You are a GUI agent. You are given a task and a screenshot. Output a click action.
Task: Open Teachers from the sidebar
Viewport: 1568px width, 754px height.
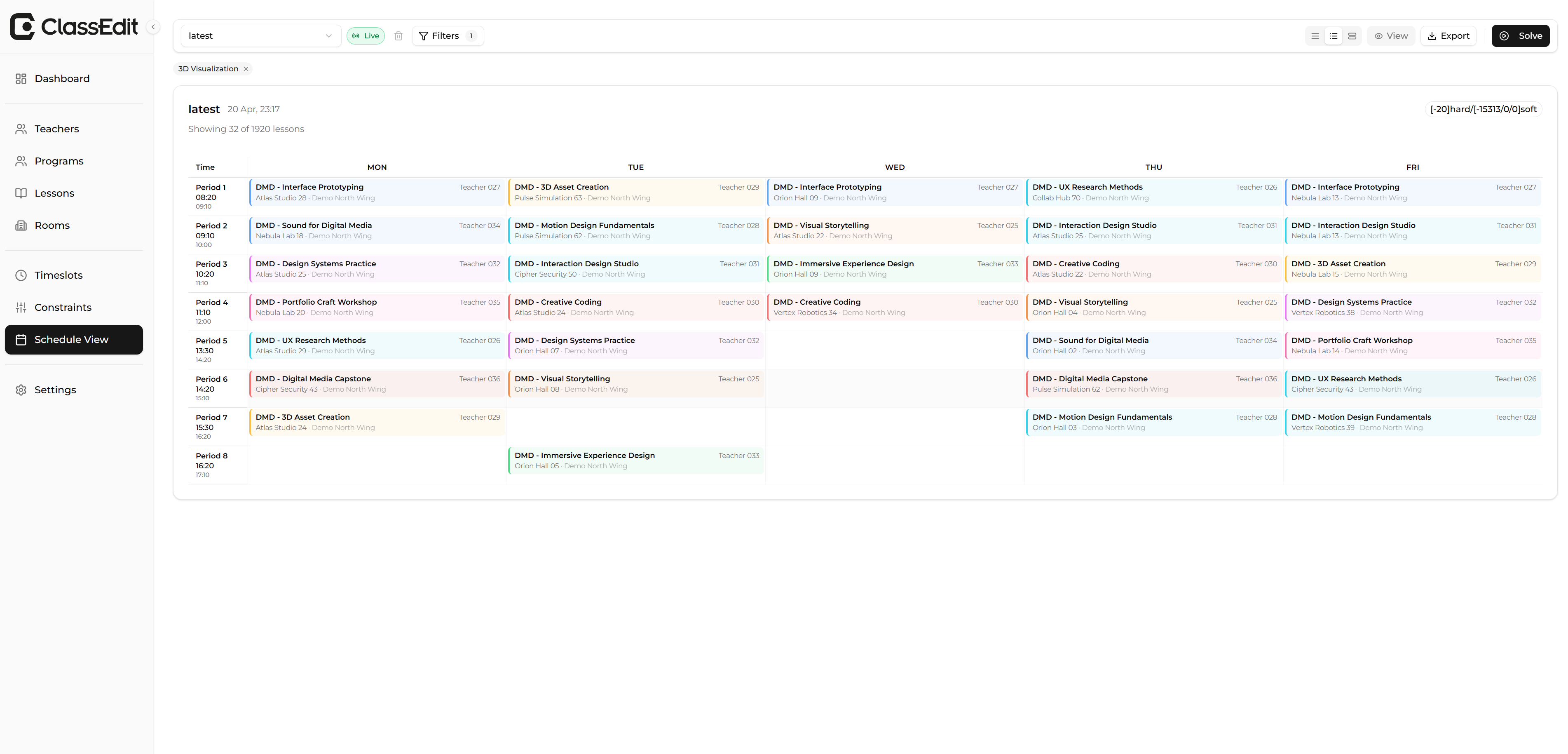click(x=56, y=129)
